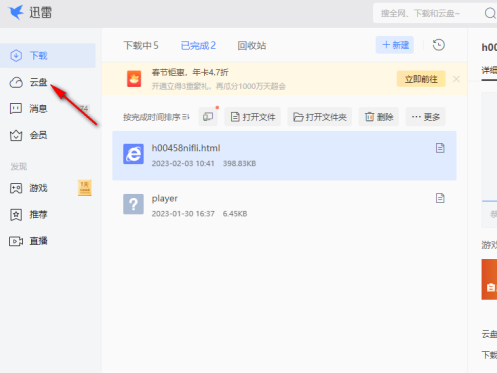
Task: Click the 打开文件 button
Action: [253, 117]
